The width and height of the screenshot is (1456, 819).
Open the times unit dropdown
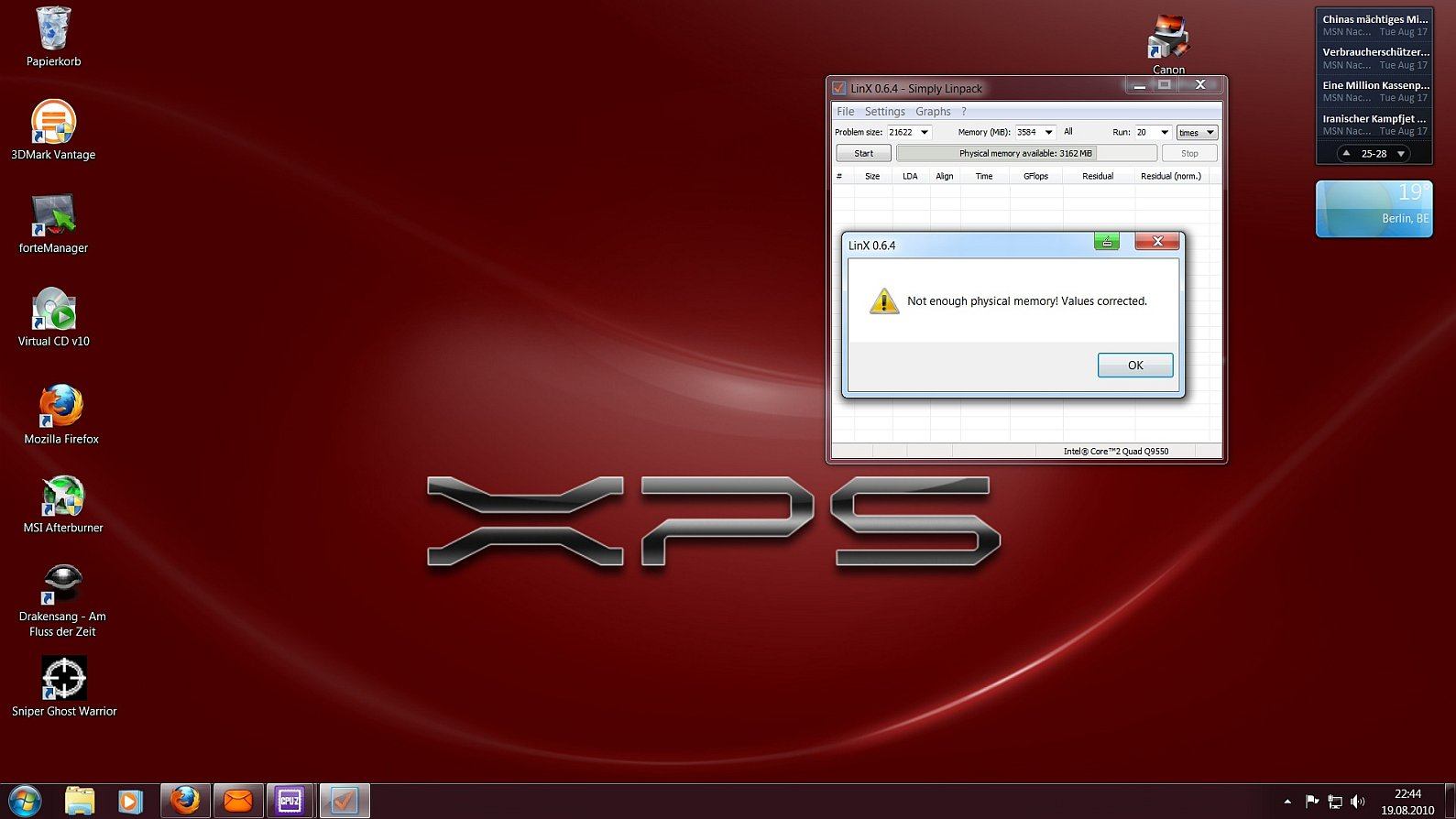click(1197, 133)
